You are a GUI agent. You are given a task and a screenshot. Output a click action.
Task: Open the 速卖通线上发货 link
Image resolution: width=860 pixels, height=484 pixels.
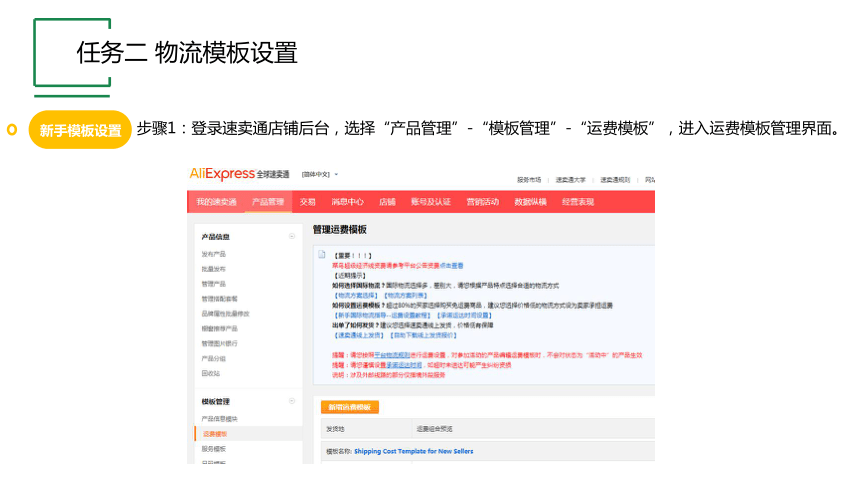(359, 335)
